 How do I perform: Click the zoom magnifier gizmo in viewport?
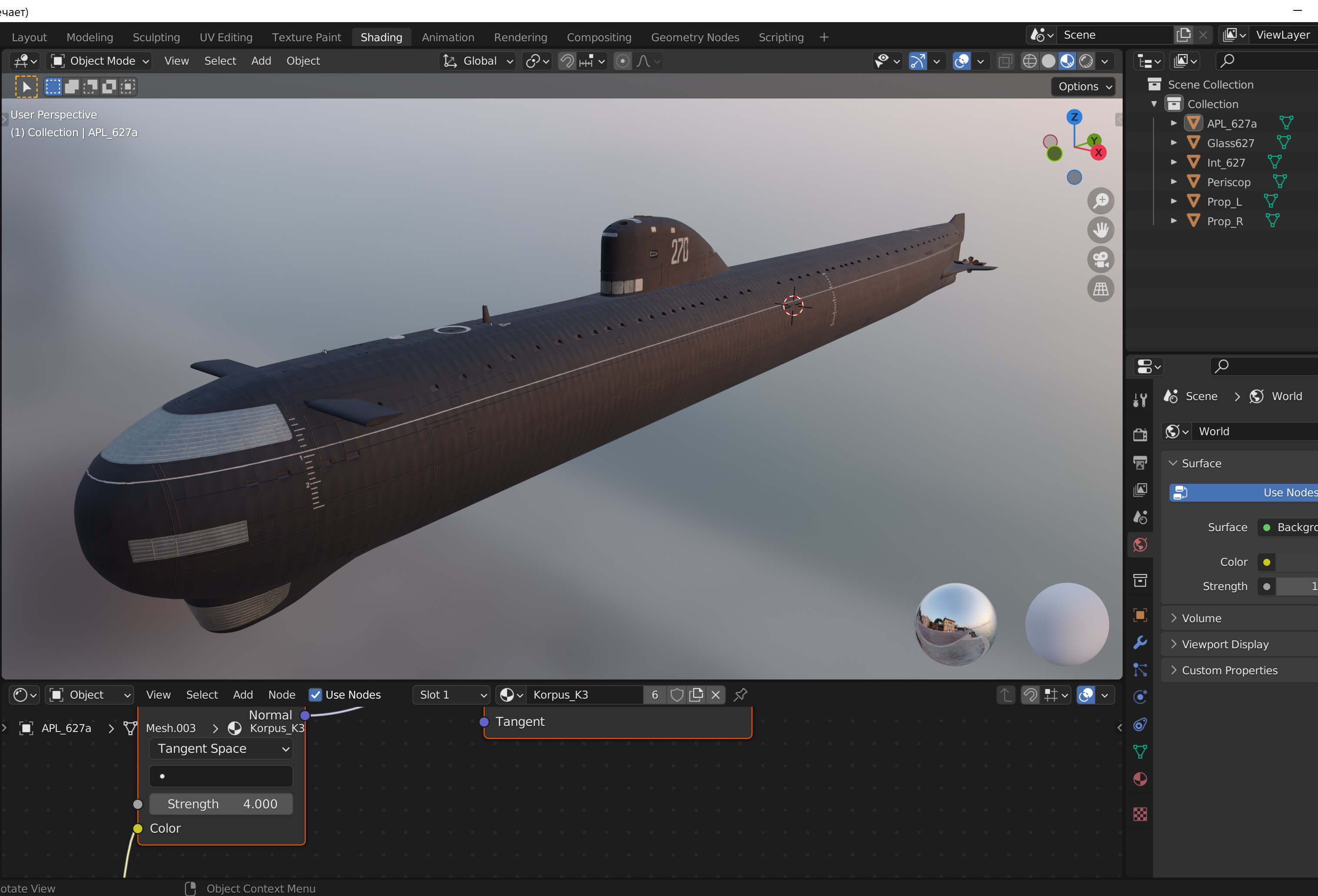click(1100, 201)
